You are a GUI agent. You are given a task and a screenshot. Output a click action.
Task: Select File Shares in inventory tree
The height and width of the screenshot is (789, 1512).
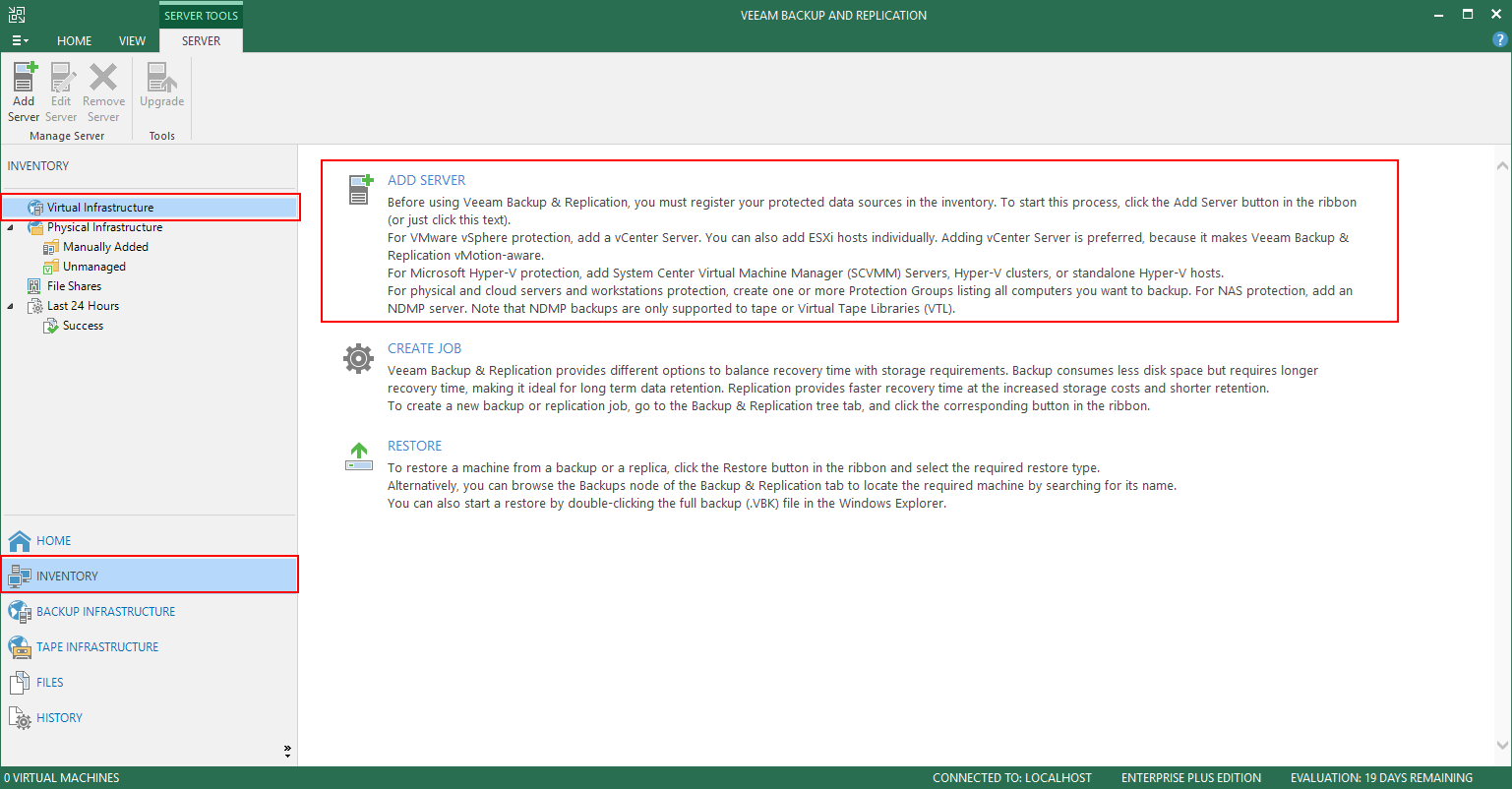click(74, 286)
